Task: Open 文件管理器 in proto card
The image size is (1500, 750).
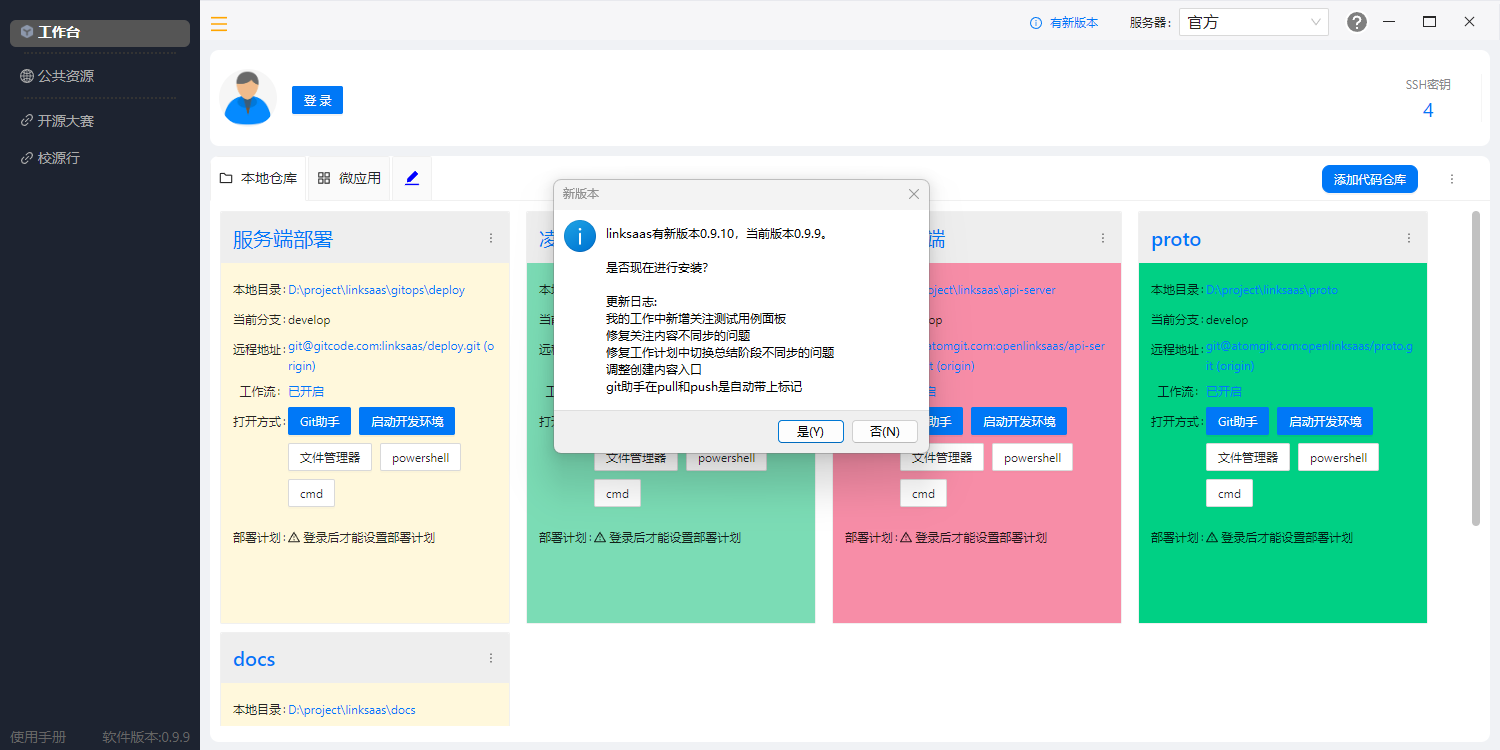Action: point(1248,457)
